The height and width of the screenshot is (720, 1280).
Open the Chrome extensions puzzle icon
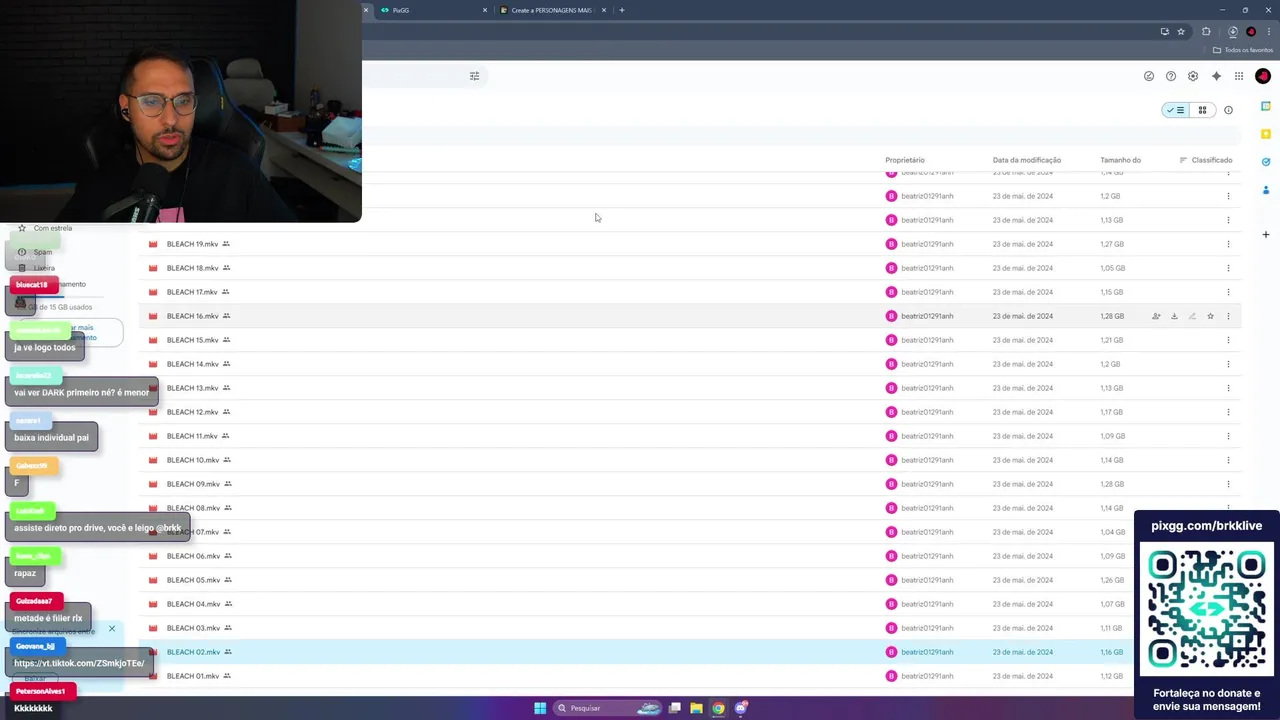click(1206, 32)
